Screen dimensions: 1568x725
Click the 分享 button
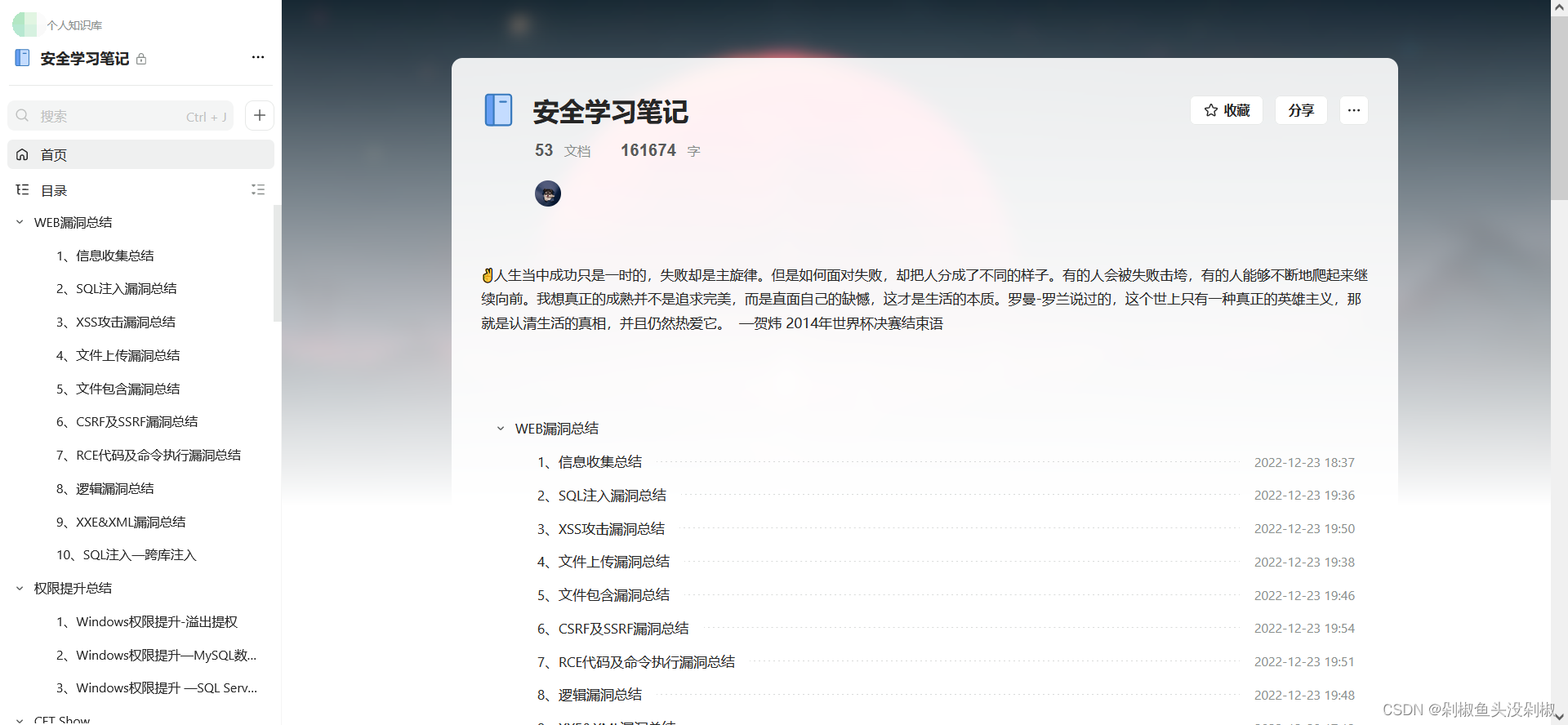coord(1301,110)
